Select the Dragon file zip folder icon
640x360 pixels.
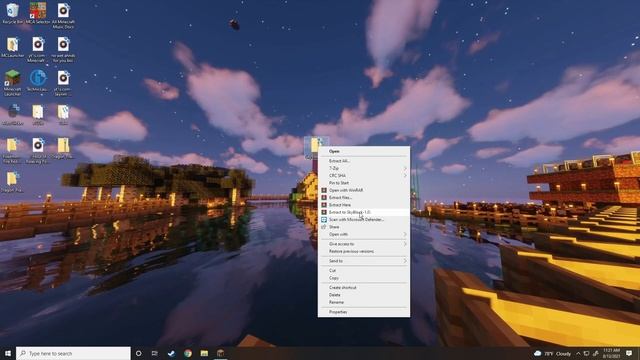pos(63,148)
